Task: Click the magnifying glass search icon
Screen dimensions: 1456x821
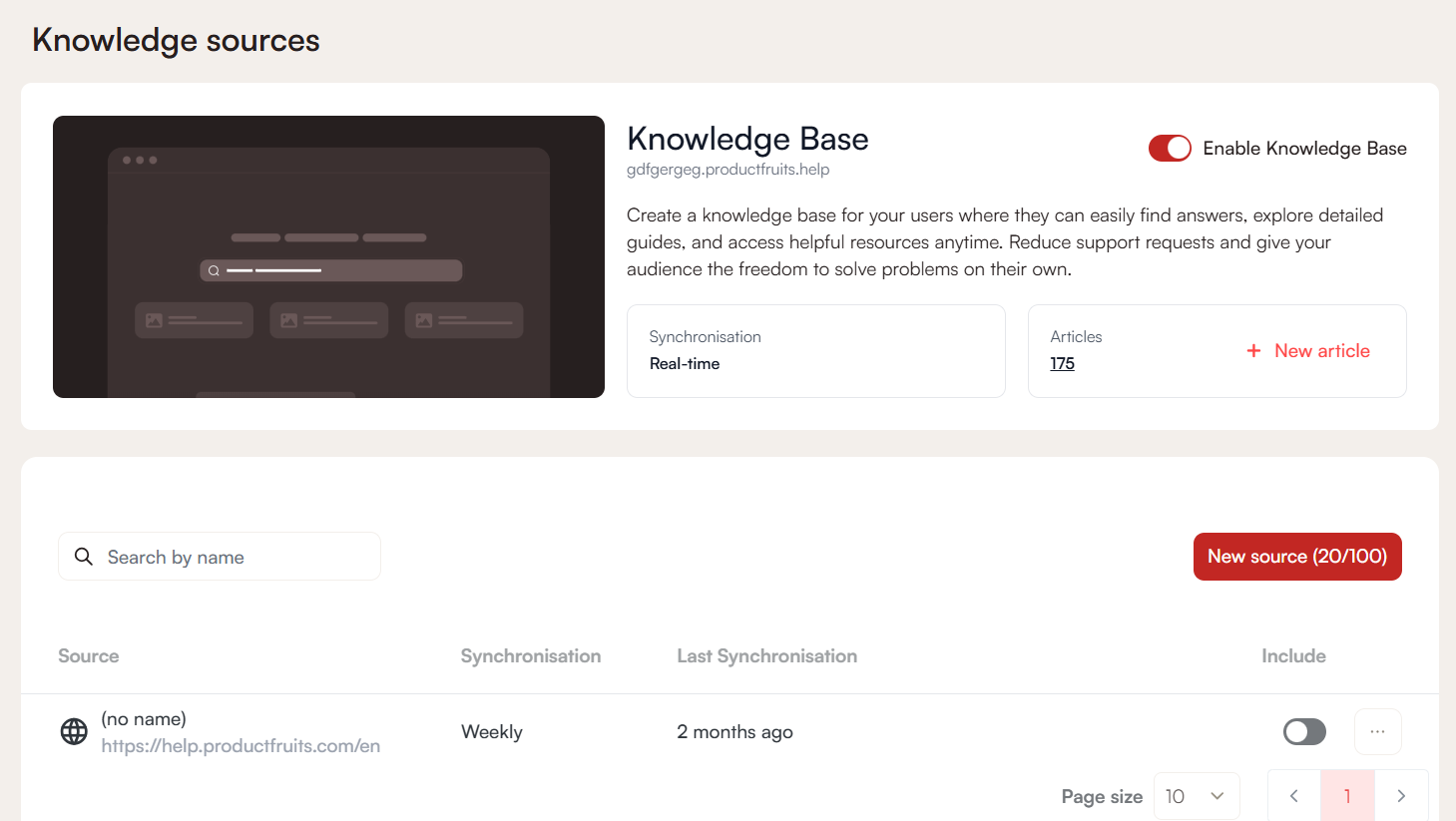Action: [84, 557]
